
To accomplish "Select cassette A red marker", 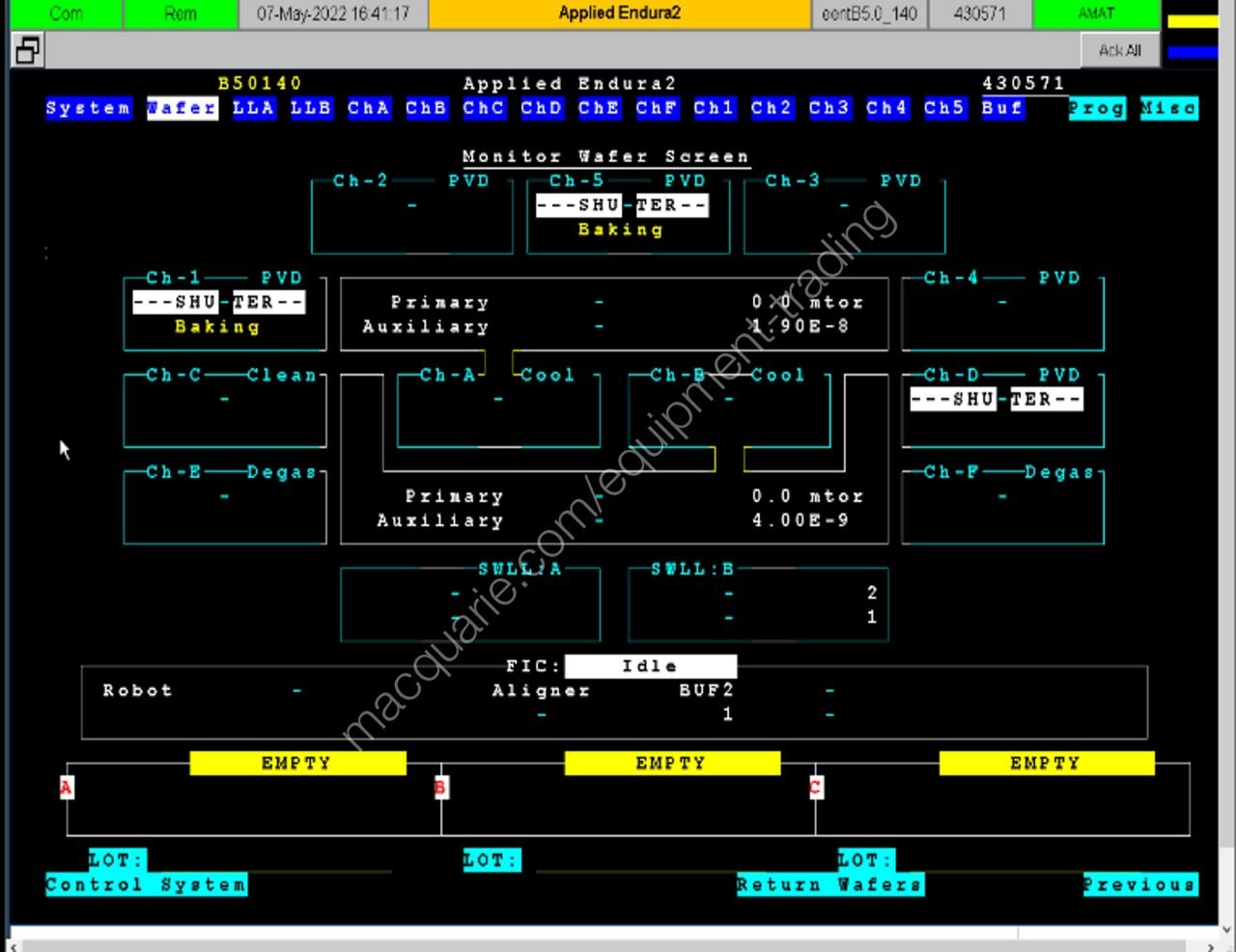I will pyautogui.click(x=67, y=788).
